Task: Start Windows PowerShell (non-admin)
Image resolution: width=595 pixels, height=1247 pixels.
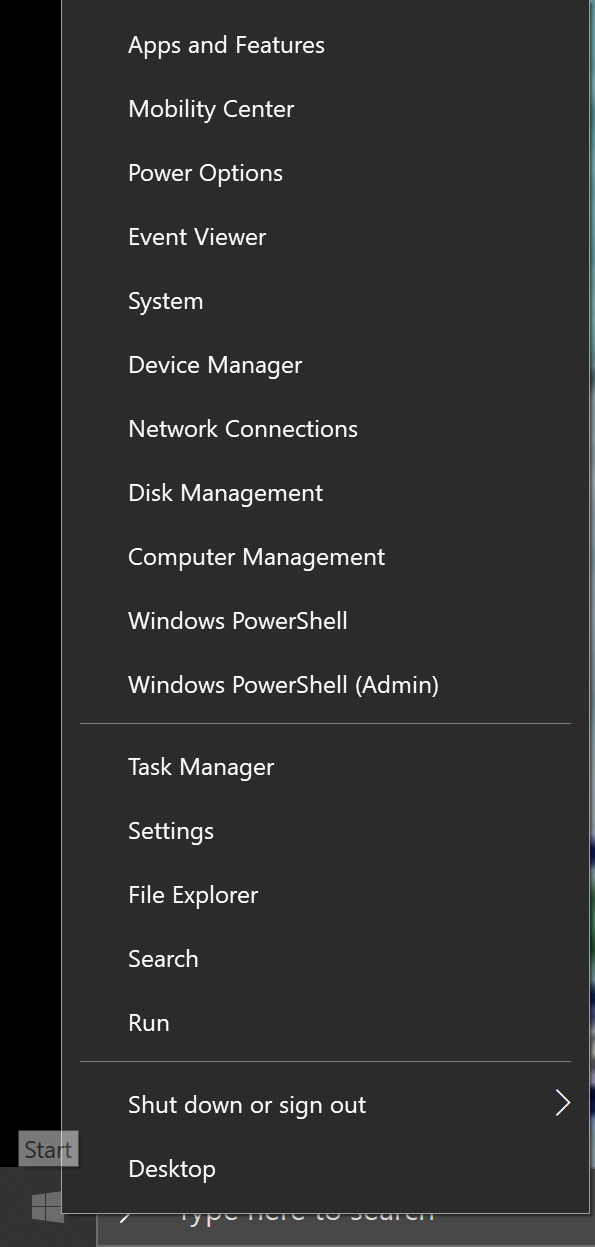Action: pos(326,621)
